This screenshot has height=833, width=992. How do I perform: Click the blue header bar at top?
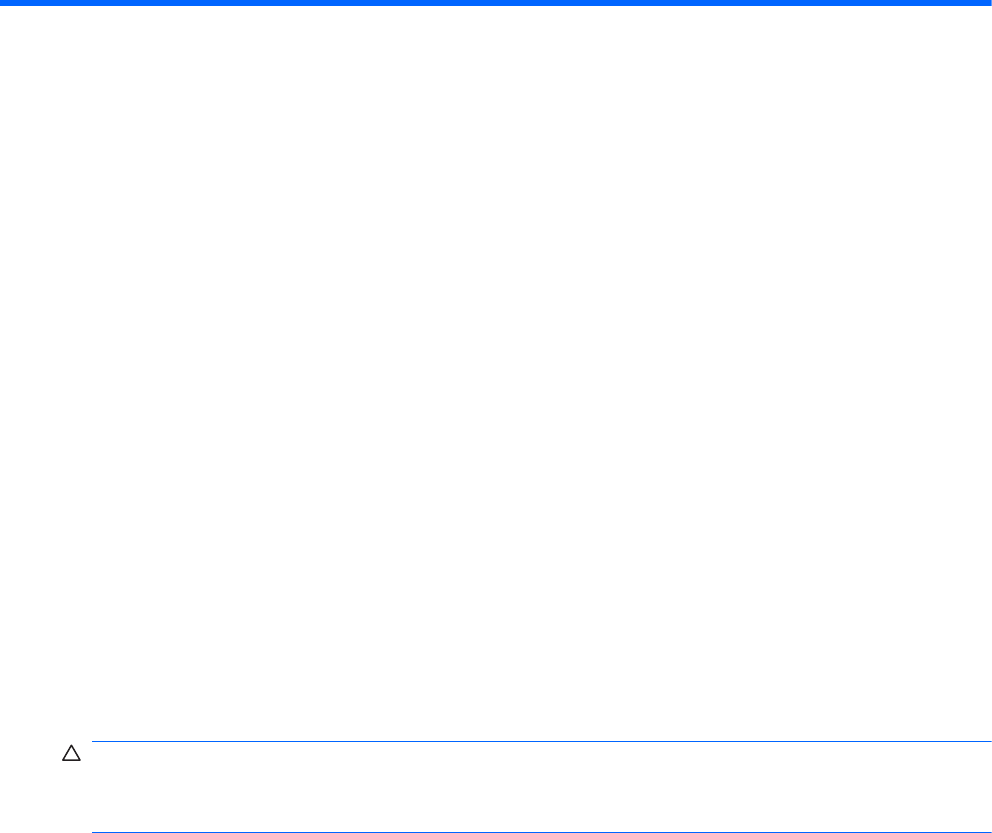point(496,3)
